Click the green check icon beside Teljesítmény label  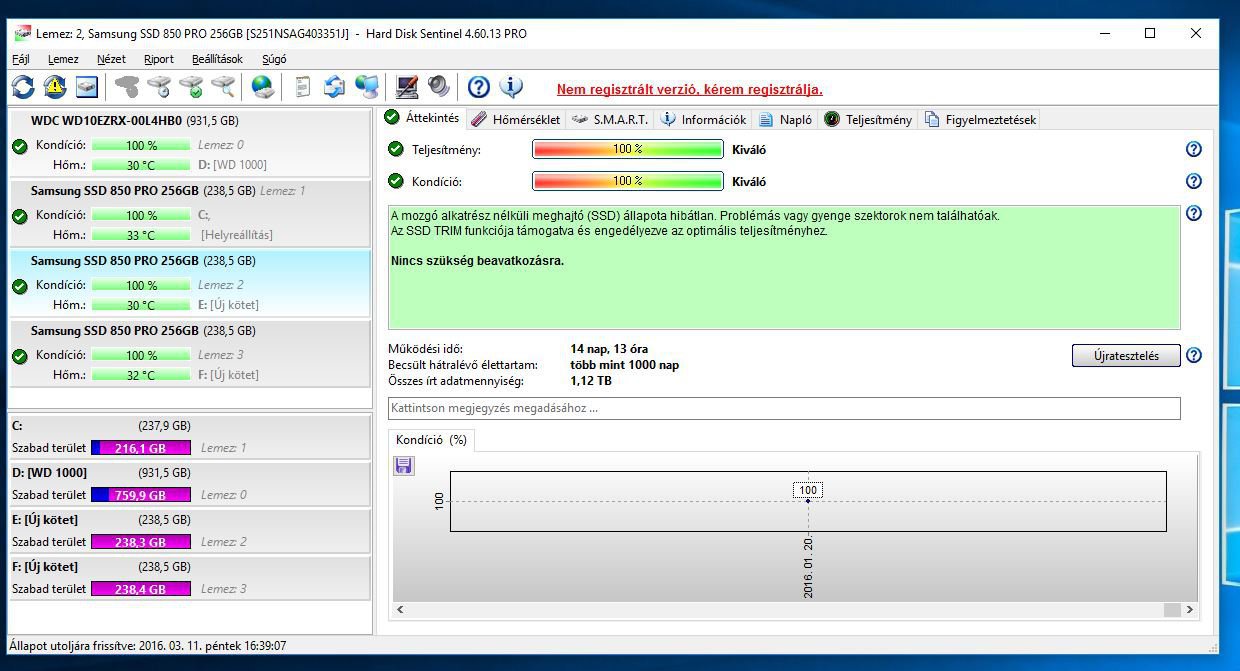pos(395,149)
